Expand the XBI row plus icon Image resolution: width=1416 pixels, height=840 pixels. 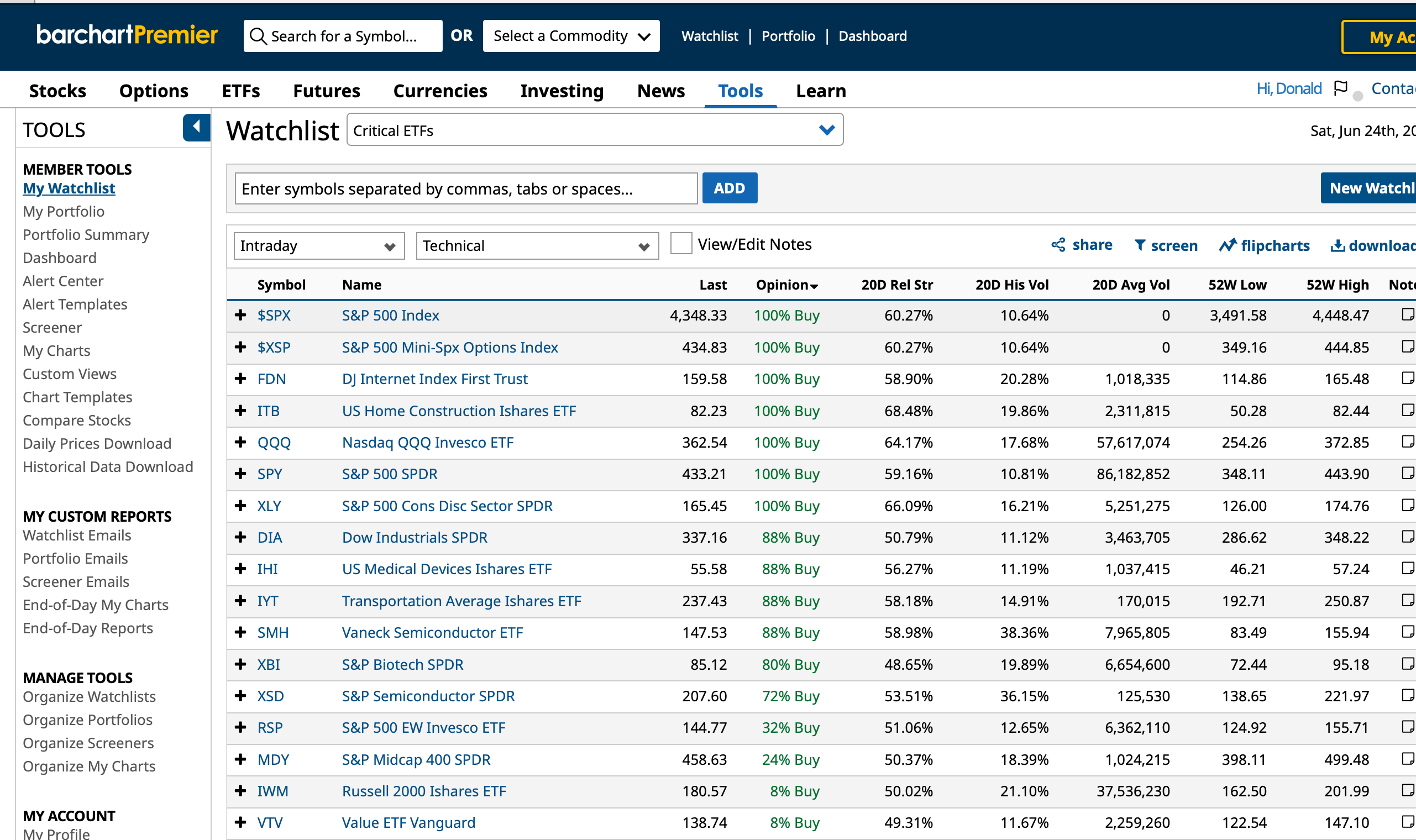(x=240, y=663)
